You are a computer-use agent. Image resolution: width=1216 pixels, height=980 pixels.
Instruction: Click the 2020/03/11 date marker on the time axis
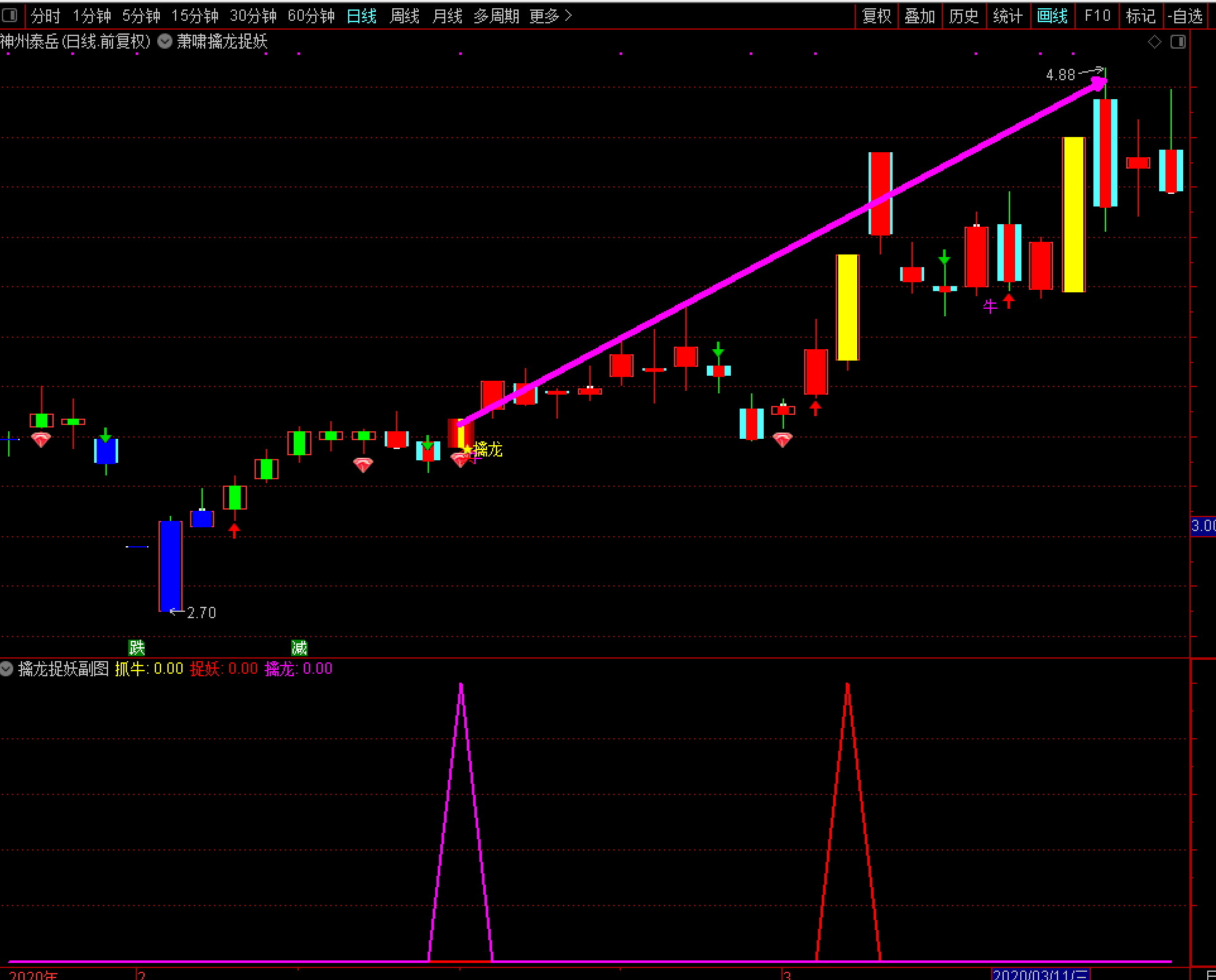click(x=1040, y=974)
